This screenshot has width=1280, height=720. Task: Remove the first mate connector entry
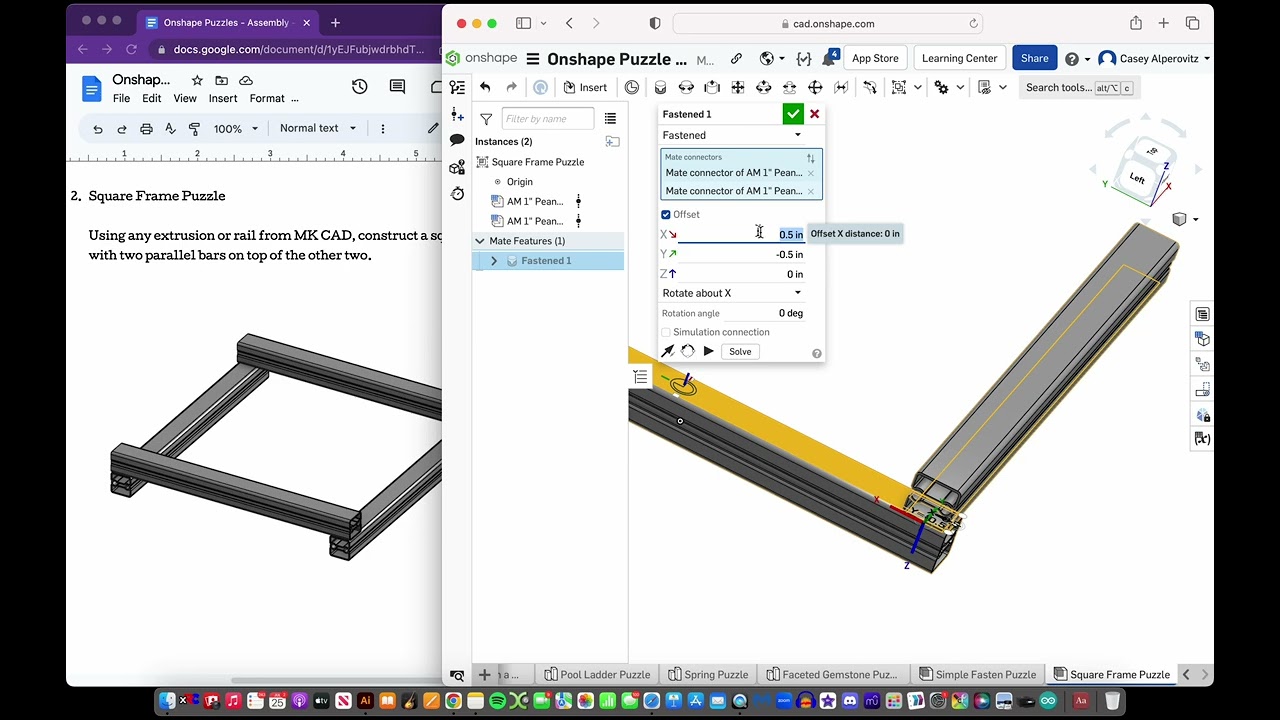(811, 173)
